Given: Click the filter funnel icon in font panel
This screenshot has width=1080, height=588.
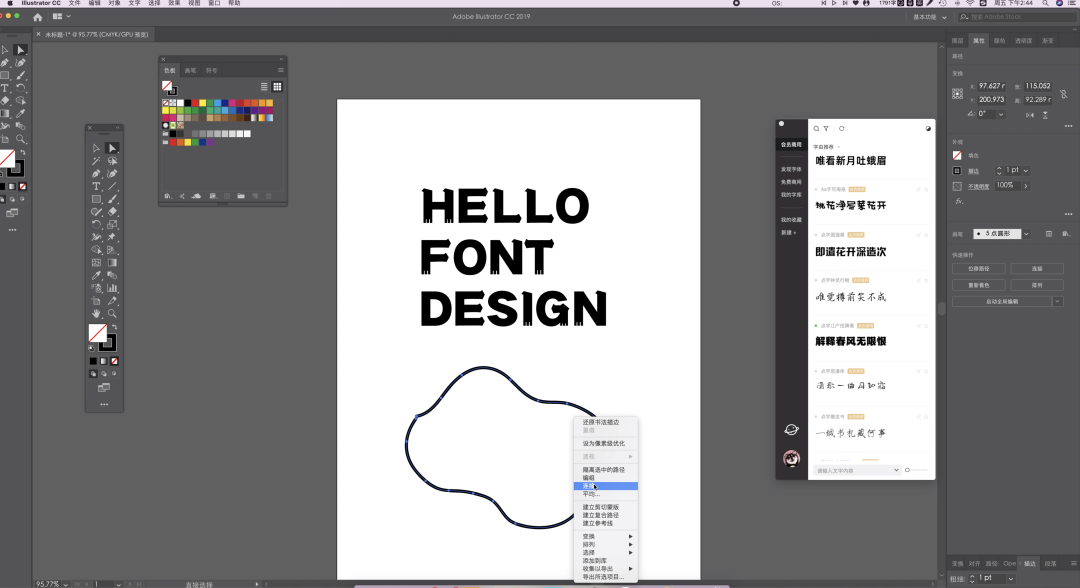Looking at the screenshot, I should pyautogui.click(x=826, y=128).
